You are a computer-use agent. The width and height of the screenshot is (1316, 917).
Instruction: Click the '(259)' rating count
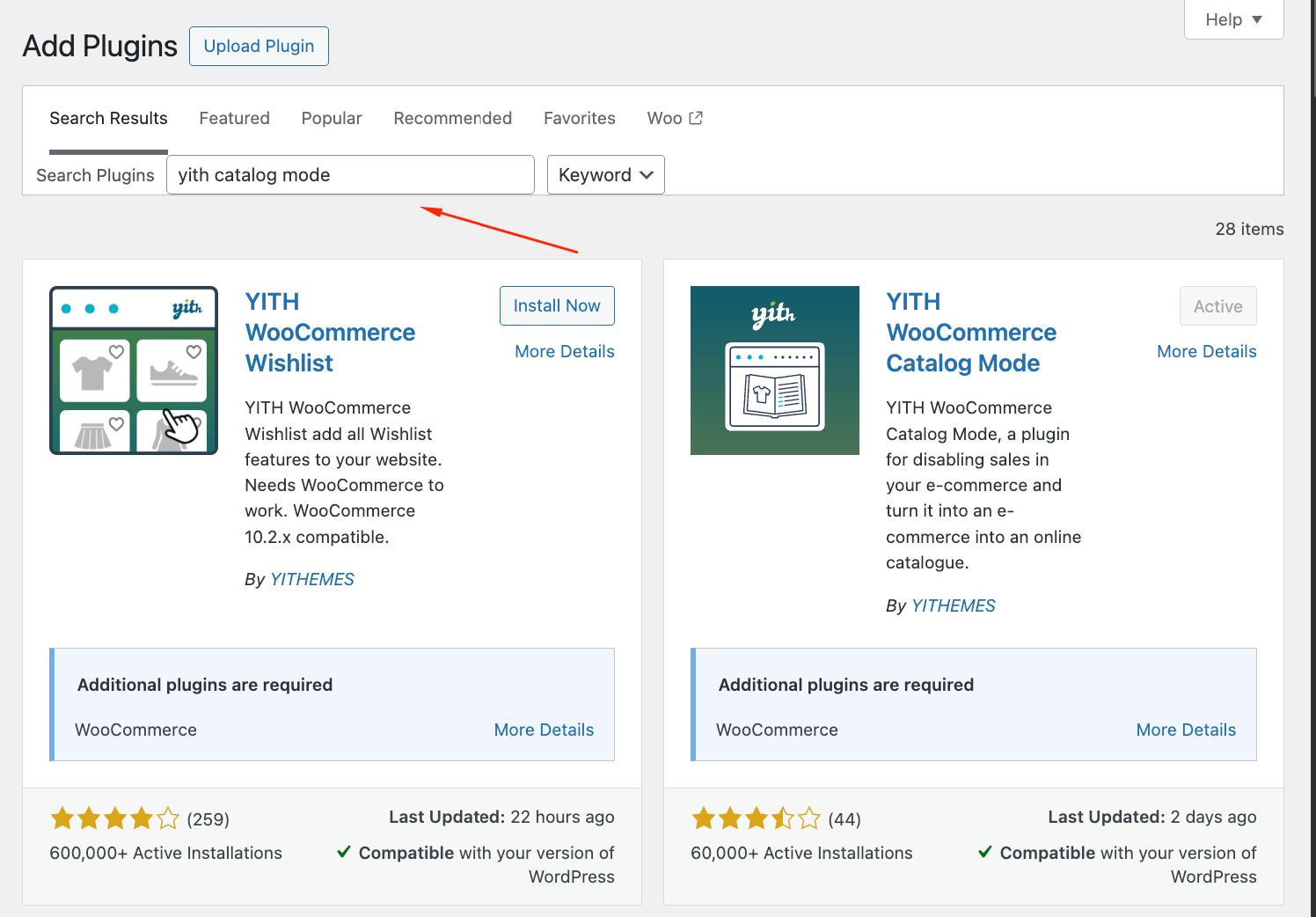coord(208,819)
